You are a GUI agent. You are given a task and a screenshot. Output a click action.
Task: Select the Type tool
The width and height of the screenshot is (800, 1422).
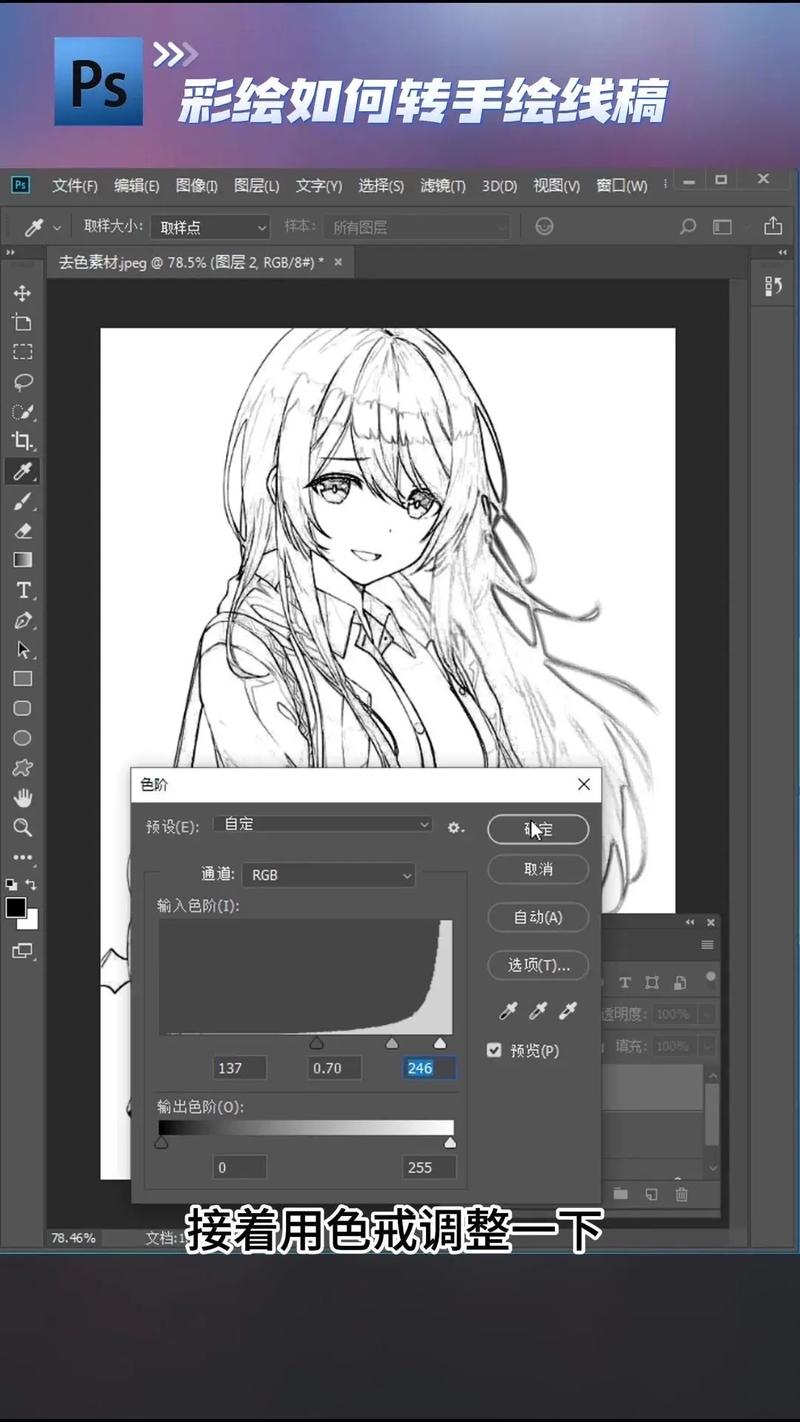pyautogui.click(x=22, y=590)
